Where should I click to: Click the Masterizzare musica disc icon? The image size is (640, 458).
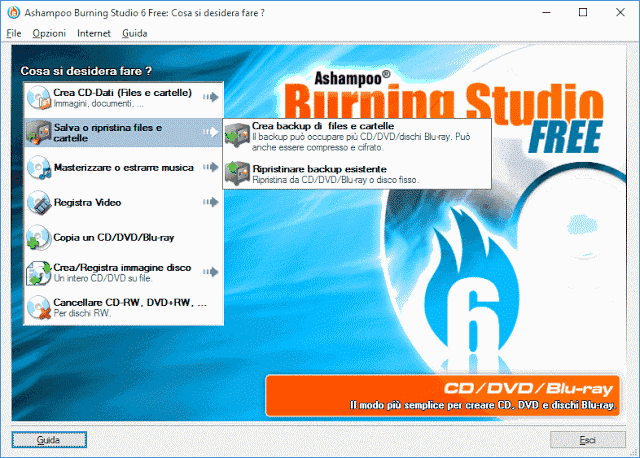(x=39, y=168)
